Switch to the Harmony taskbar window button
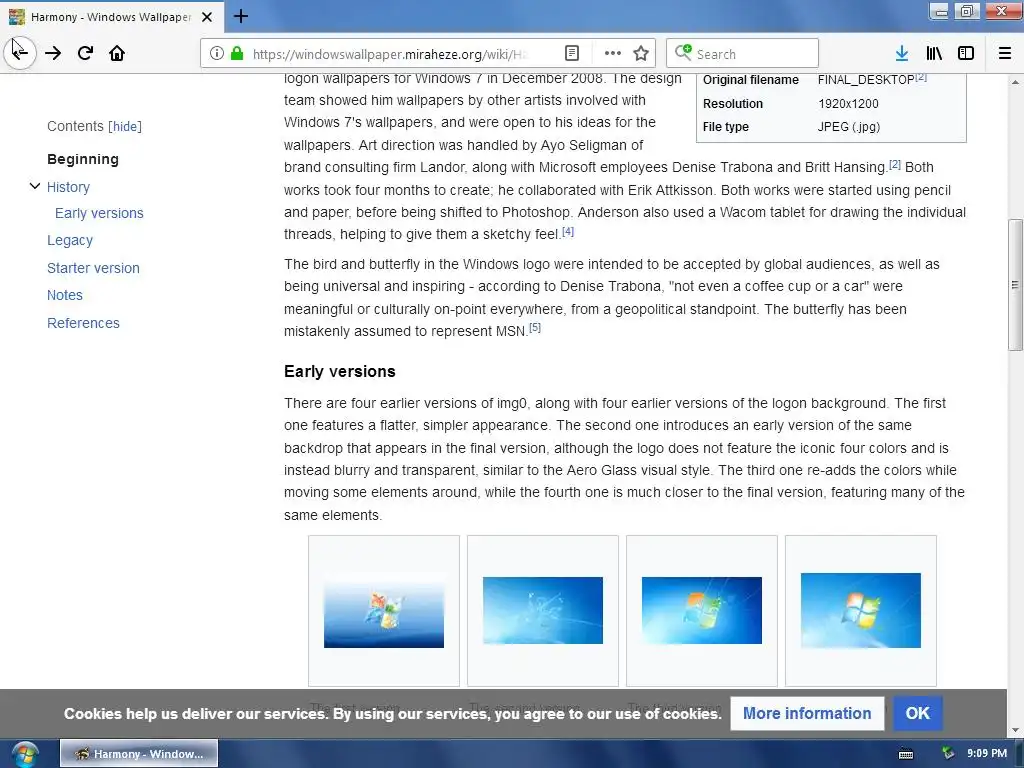Image resolution: width=1024 pixels, height=768 pixels. pos(139,754)
